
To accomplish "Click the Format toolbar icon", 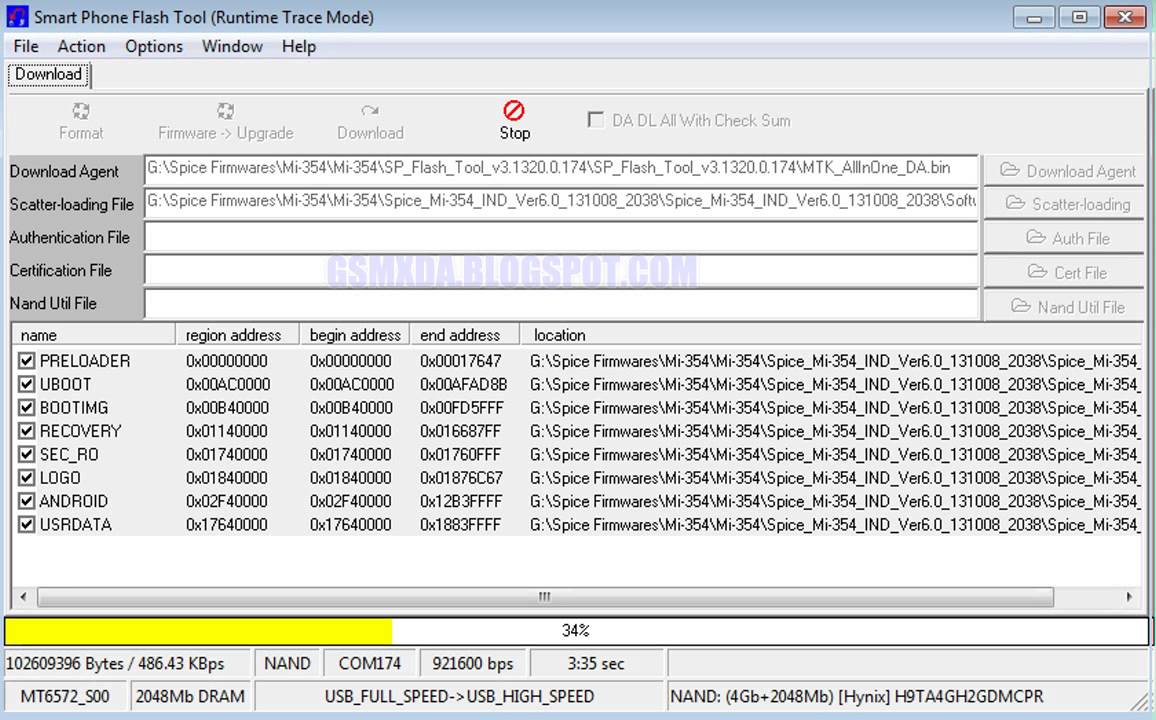I will [x=80, y=111].
